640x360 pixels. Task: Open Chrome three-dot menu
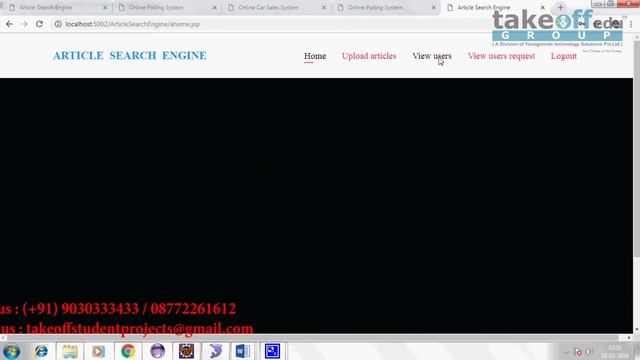tap(631, 24)
